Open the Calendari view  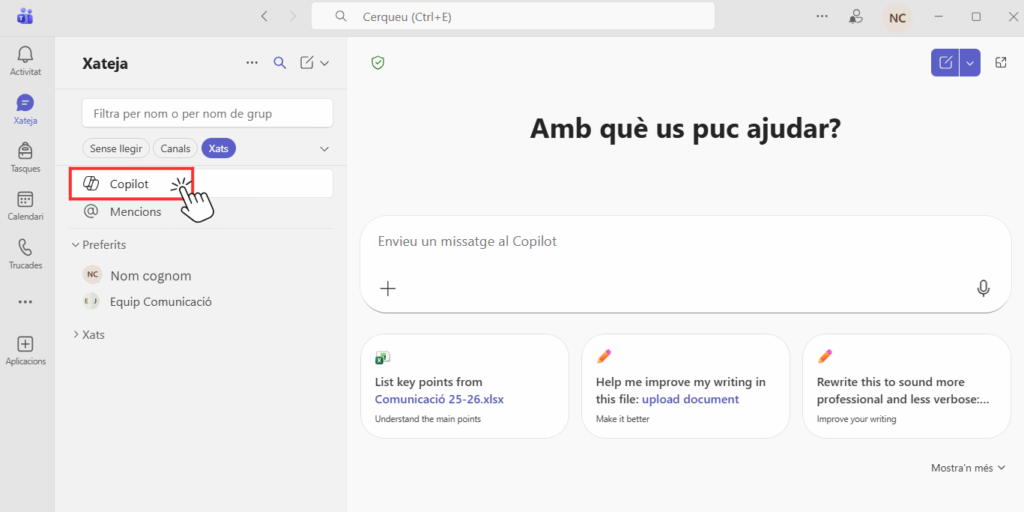point(25,205)
